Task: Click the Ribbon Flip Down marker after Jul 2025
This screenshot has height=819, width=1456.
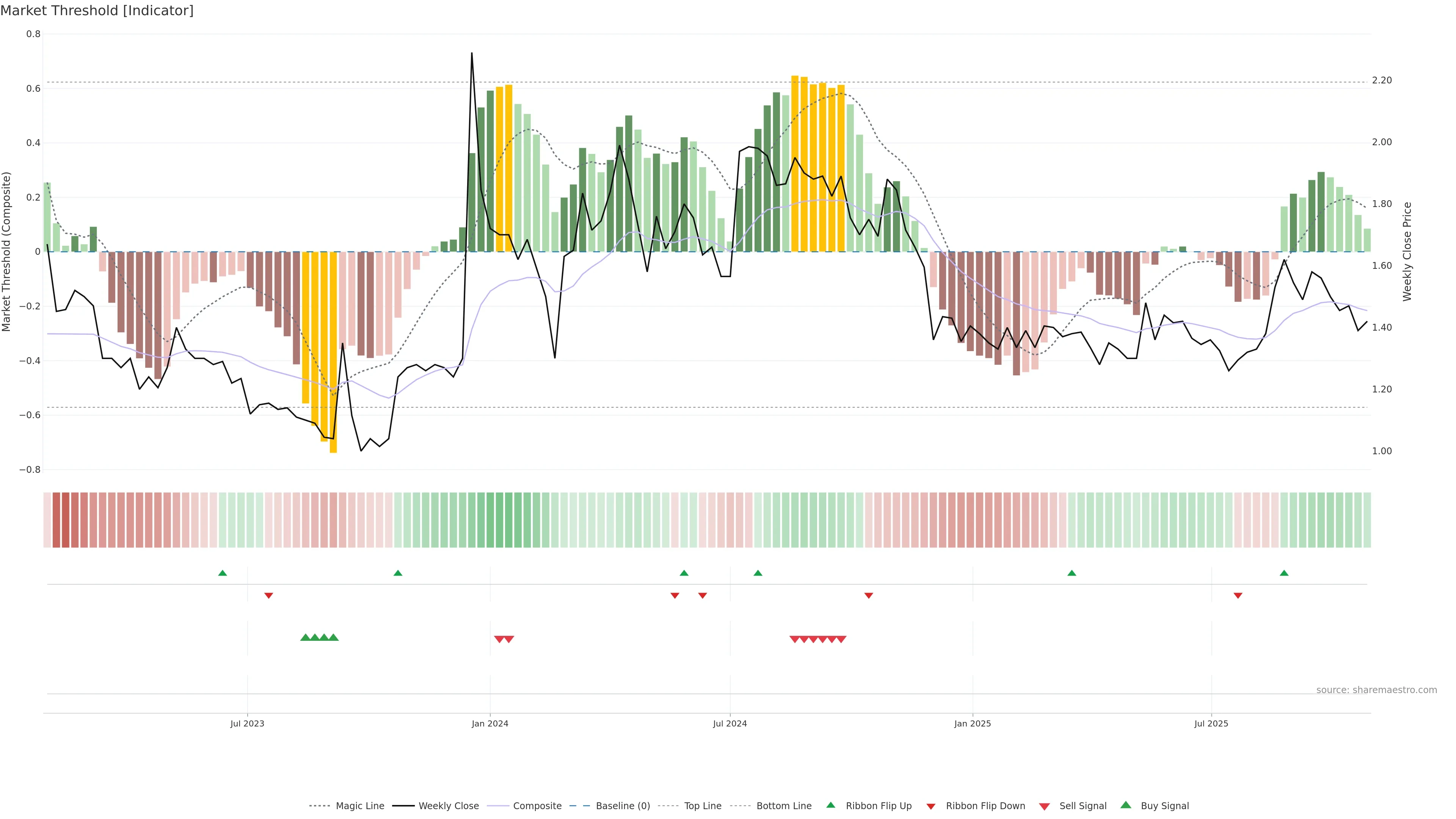Action: [x=1238, y=596]
